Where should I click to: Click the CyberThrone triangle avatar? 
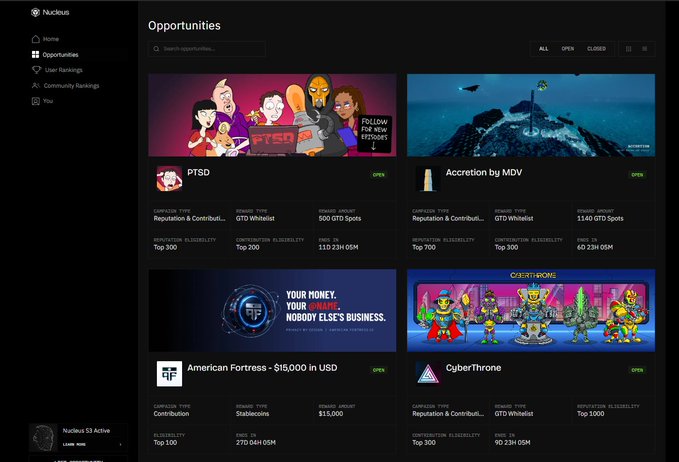[x=428, y=374]
